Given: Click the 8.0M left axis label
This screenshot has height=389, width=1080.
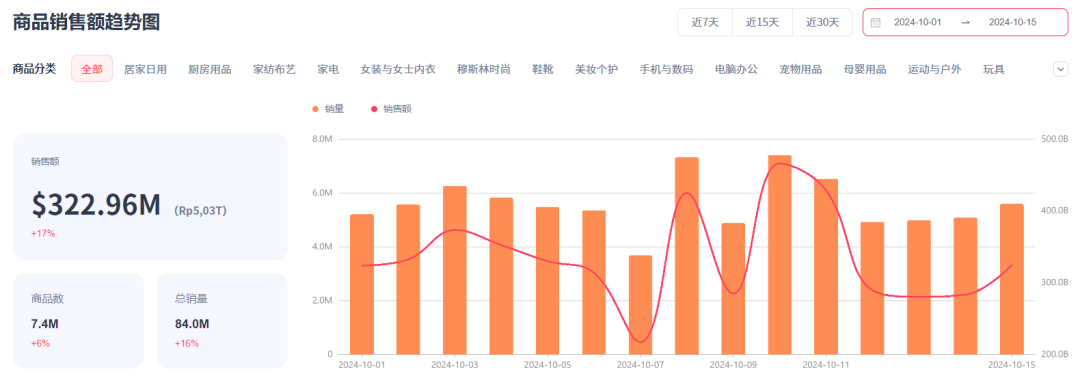Looking at the screenshot, I should coord(322,139).
